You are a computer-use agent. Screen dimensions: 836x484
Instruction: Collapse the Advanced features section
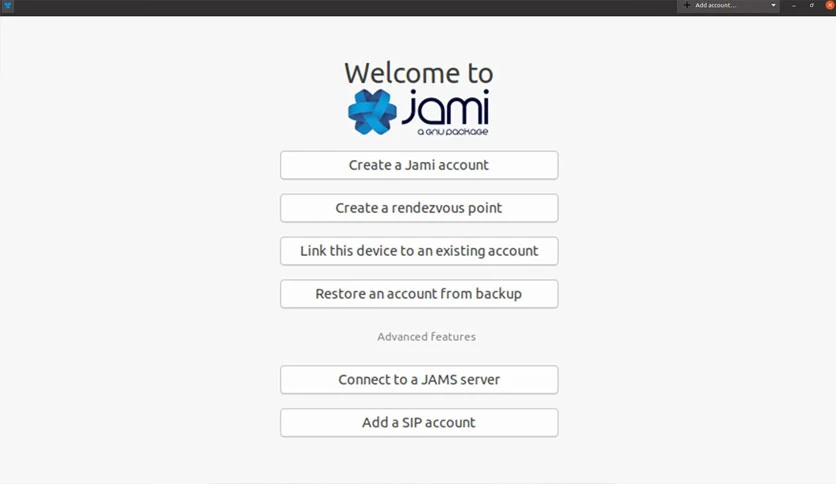pos(427,337)
